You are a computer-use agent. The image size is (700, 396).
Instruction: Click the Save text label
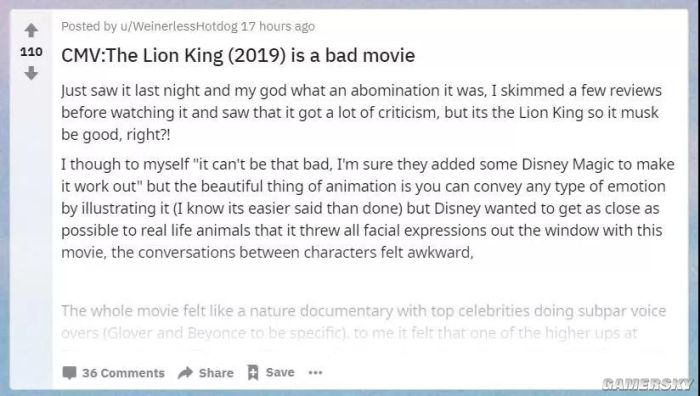280,372
